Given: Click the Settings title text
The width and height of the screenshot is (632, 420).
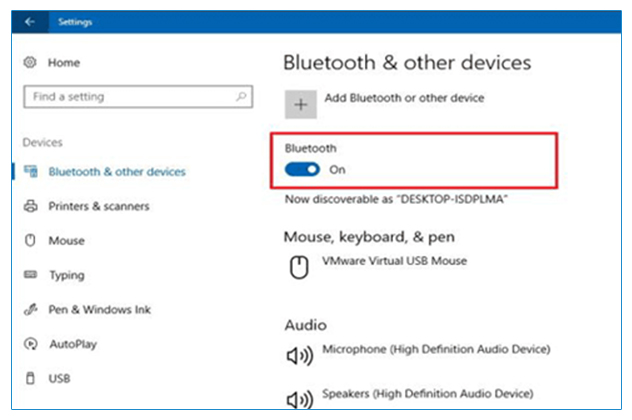Looking at the screenshot, I should [75, 22].
